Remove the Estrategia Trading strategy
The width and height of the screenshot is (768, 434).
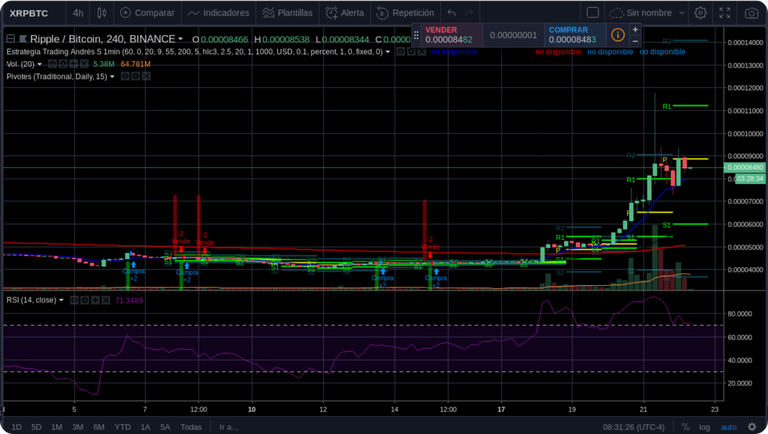421,51
